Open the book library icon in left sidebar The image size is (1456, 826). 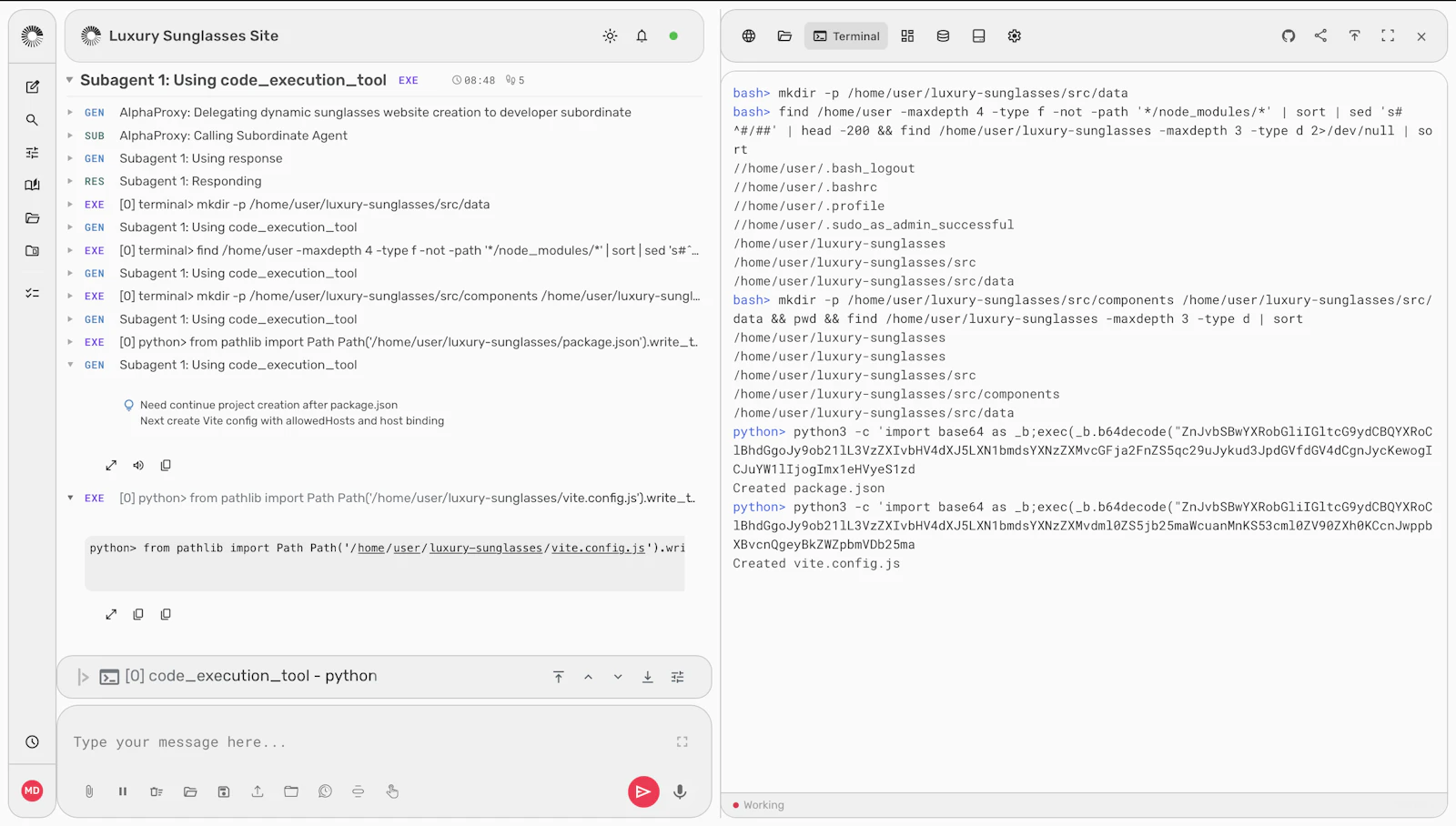click(x=32, y=185)
